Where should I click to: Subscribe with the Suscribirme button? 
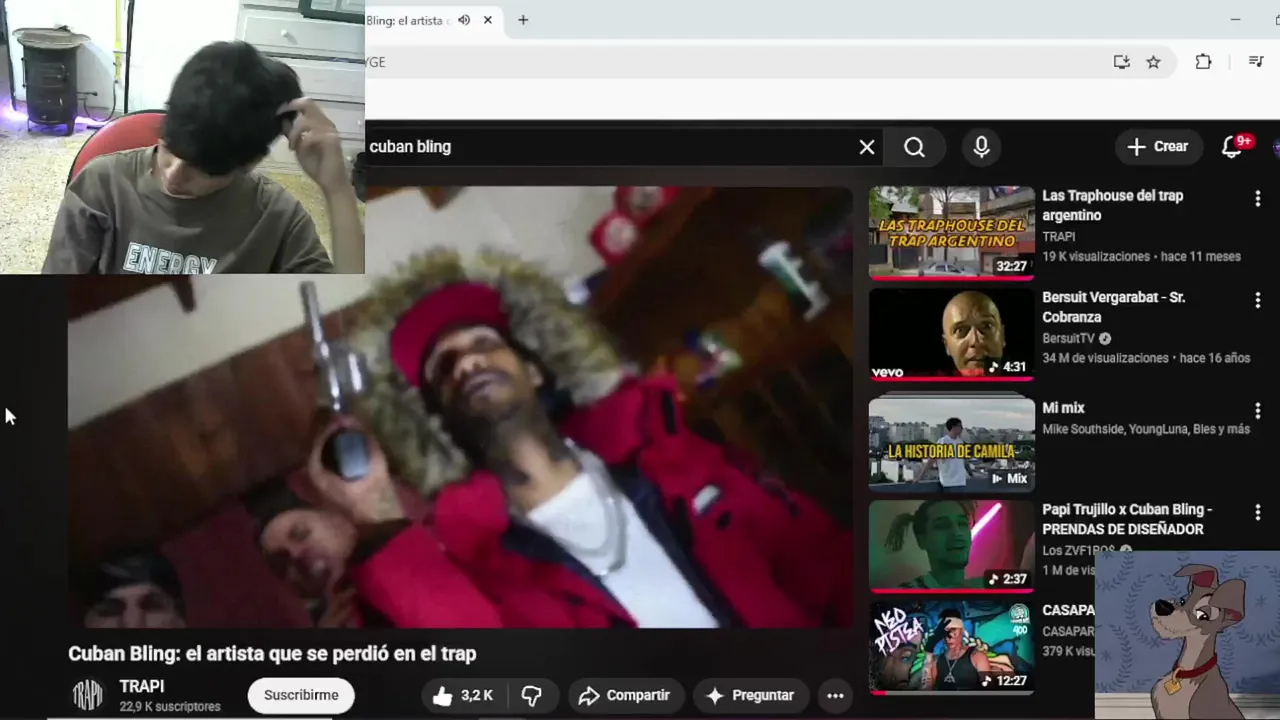coord(301,695)
